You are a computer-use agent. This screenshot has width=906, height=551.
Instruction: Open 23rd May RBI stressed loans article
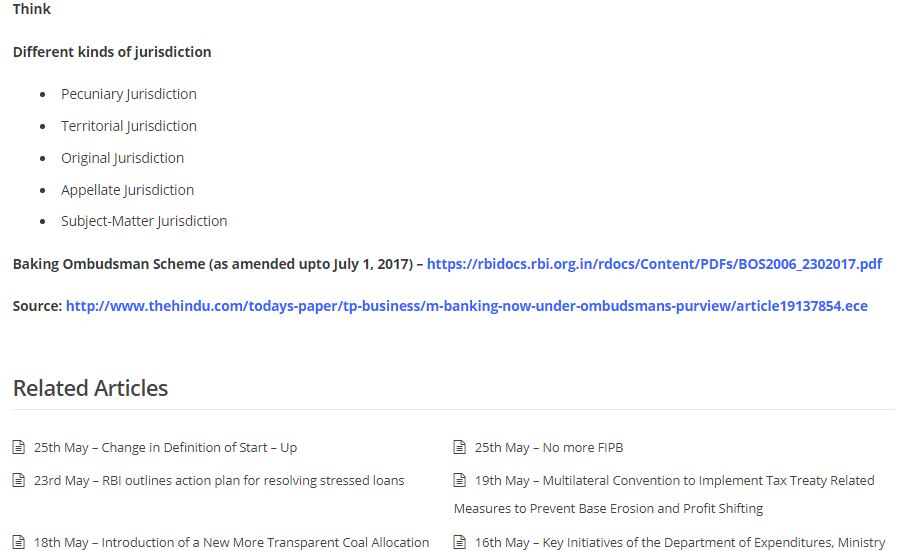click(219, 481)
